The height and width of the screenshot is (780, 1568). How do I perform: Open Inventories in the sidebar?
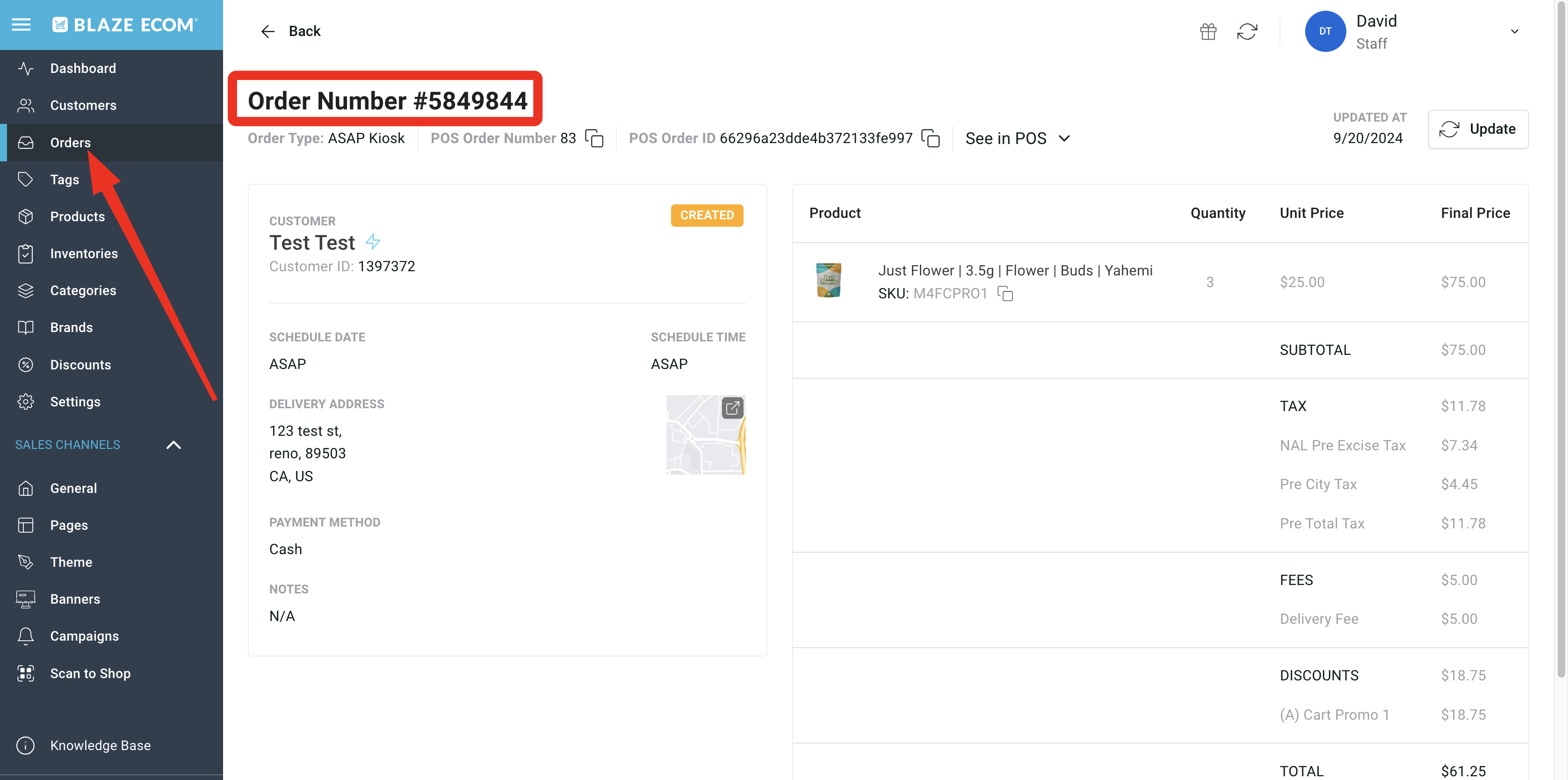(x=111, y=253)
